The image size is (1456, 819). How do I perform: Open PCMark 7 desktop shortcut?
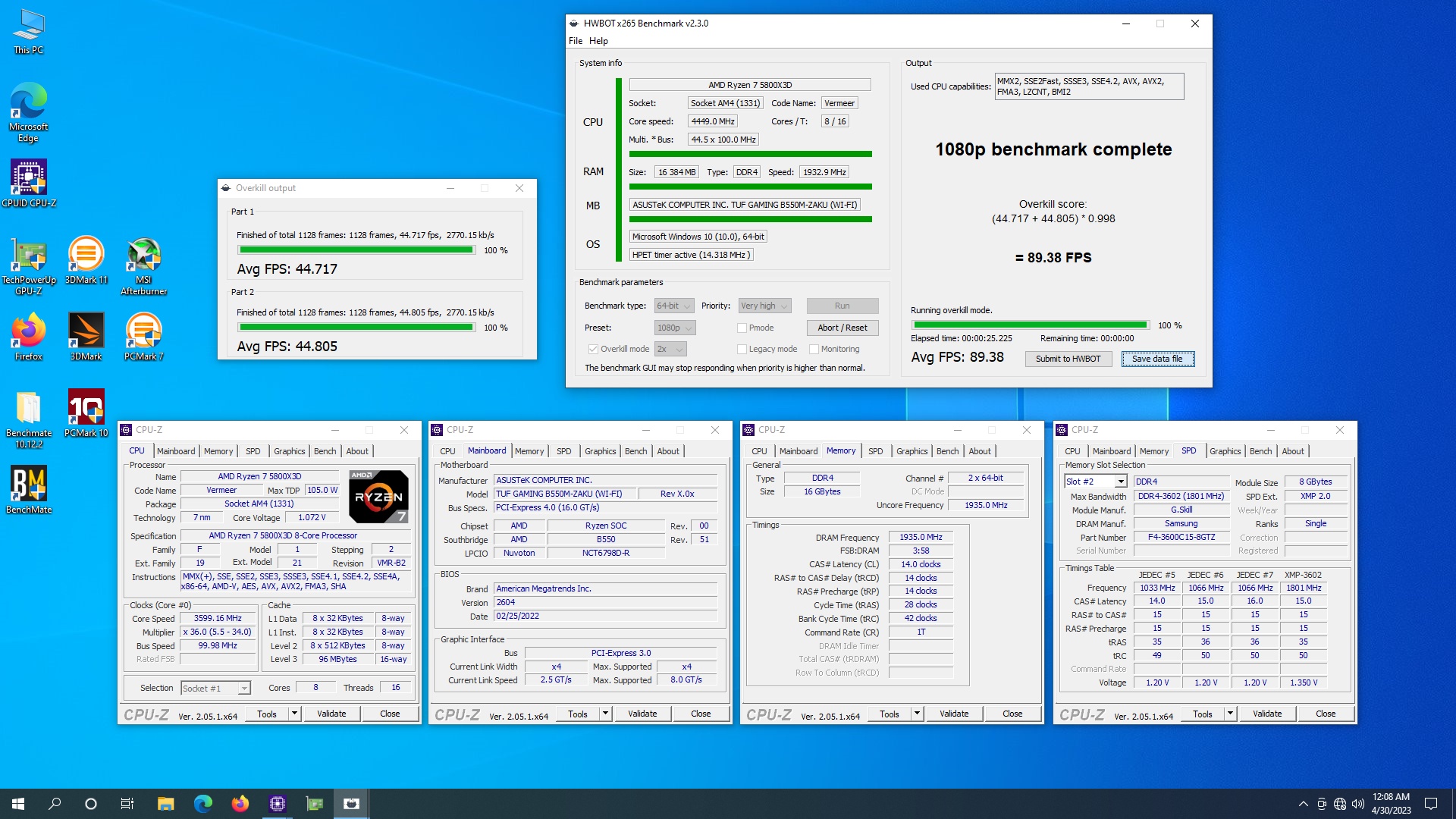click(143, 337)
